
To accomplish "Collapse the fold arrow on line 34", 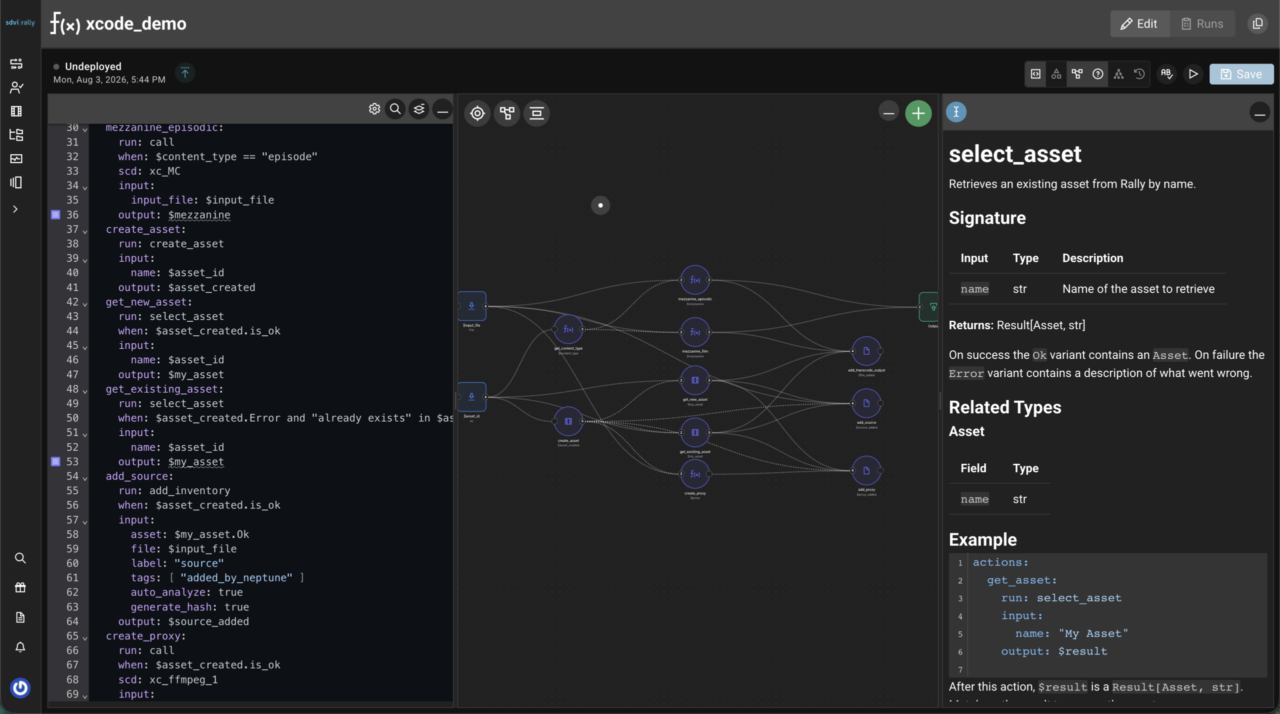I will [85, 186].
